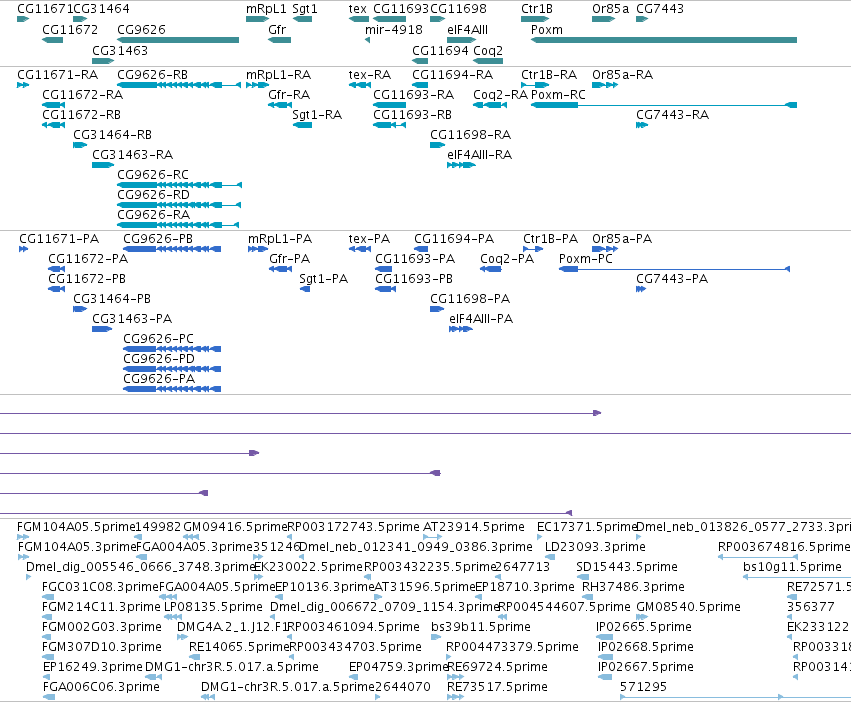Select the CG11694 gene label
The image size is (851, 702).
[x=440, y=50]
